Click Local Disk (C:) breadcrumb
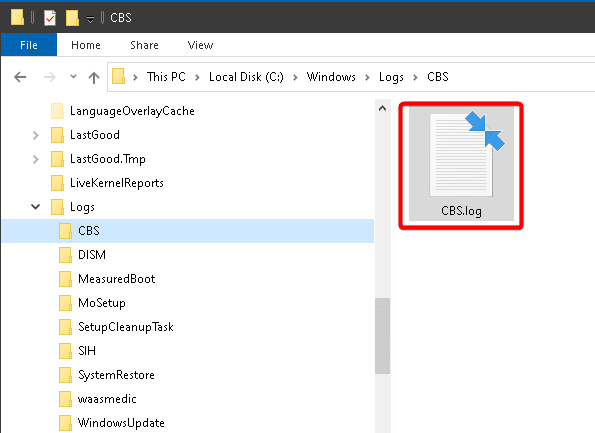 coord(246,77)
